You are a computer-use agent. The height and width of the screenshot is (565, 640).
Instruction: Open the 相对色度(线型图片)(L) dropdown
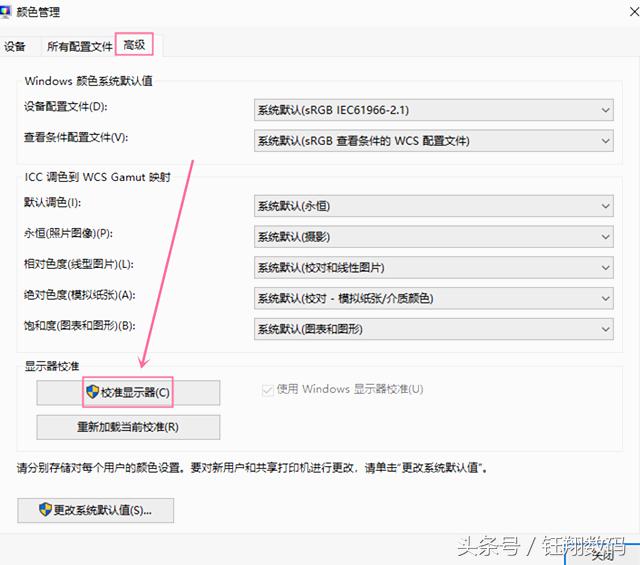pyautogui.click(x=433, y=267)
